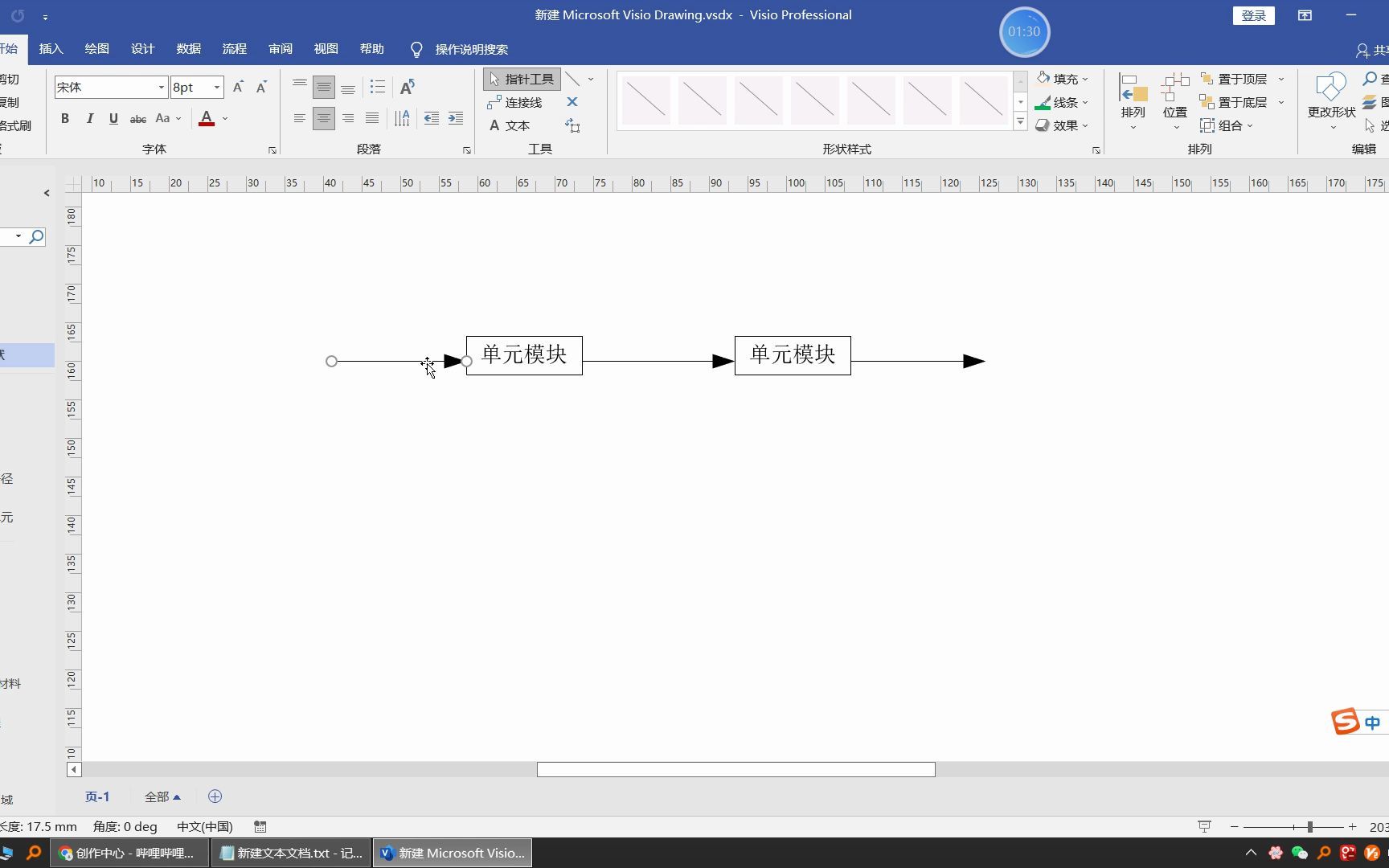Decrease paragraph indent

[432, 118]
